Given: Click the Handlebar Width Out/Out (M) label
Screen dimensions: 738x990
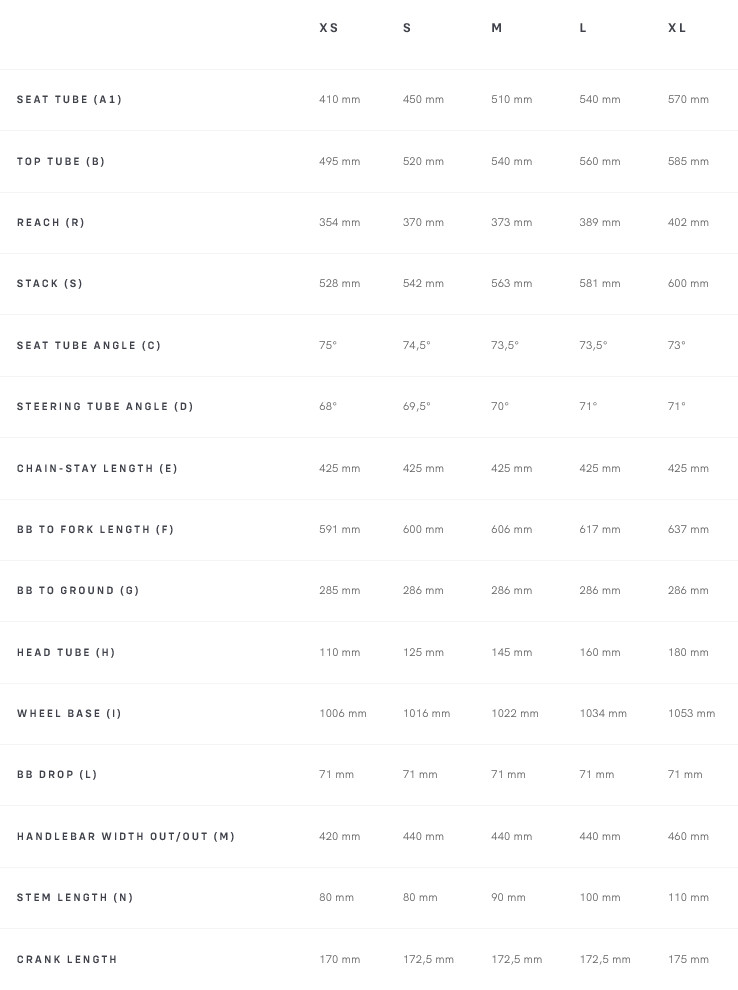Looking at the screenshot, I should click(126, 837).
